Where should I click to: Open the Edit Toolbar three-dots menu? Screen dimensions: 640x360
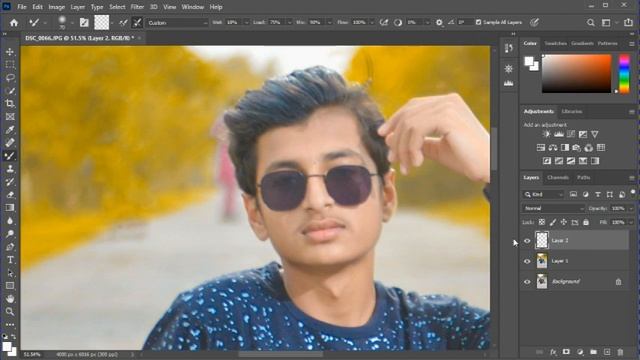tap(10, 325)
